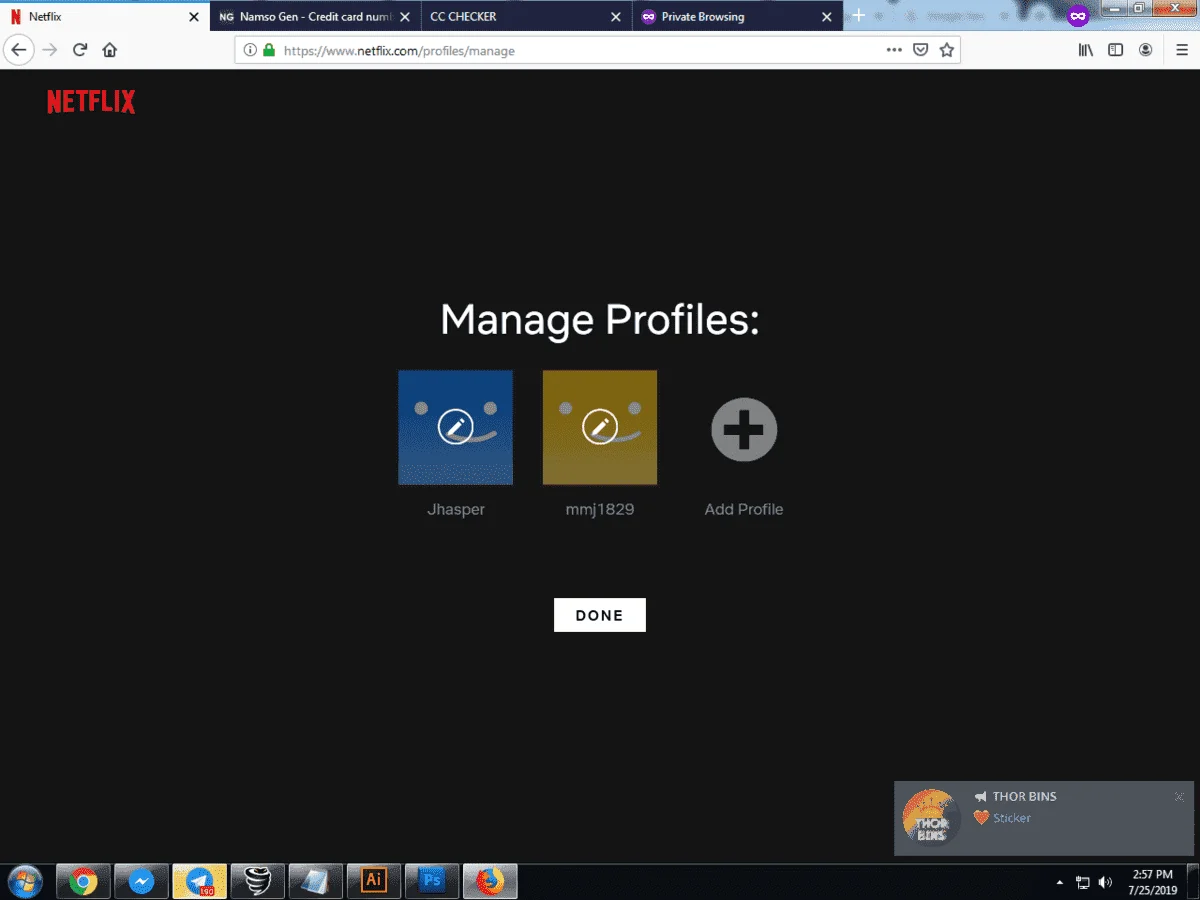The image size is (1200, 900).
Task: Open the taskbar clock and date
Action: tap(1152, 882)
